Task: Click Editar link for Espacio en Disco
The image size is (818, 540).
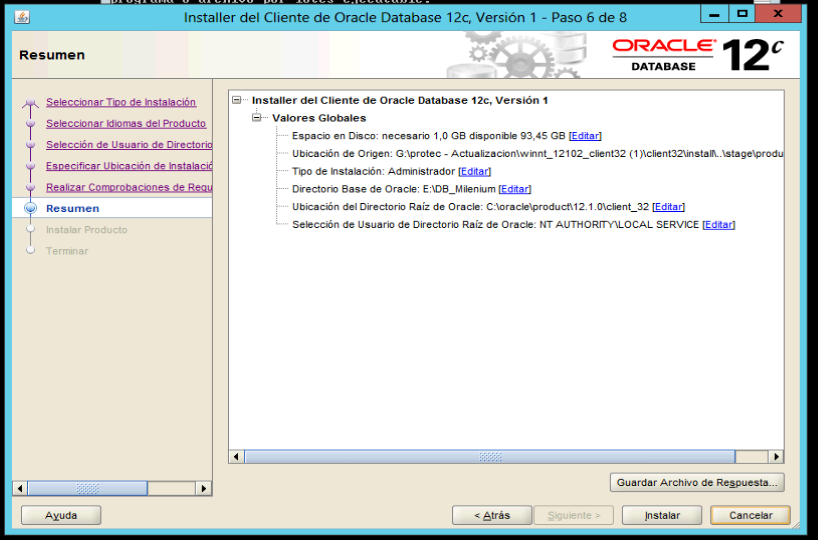Action: click(585, 136)
